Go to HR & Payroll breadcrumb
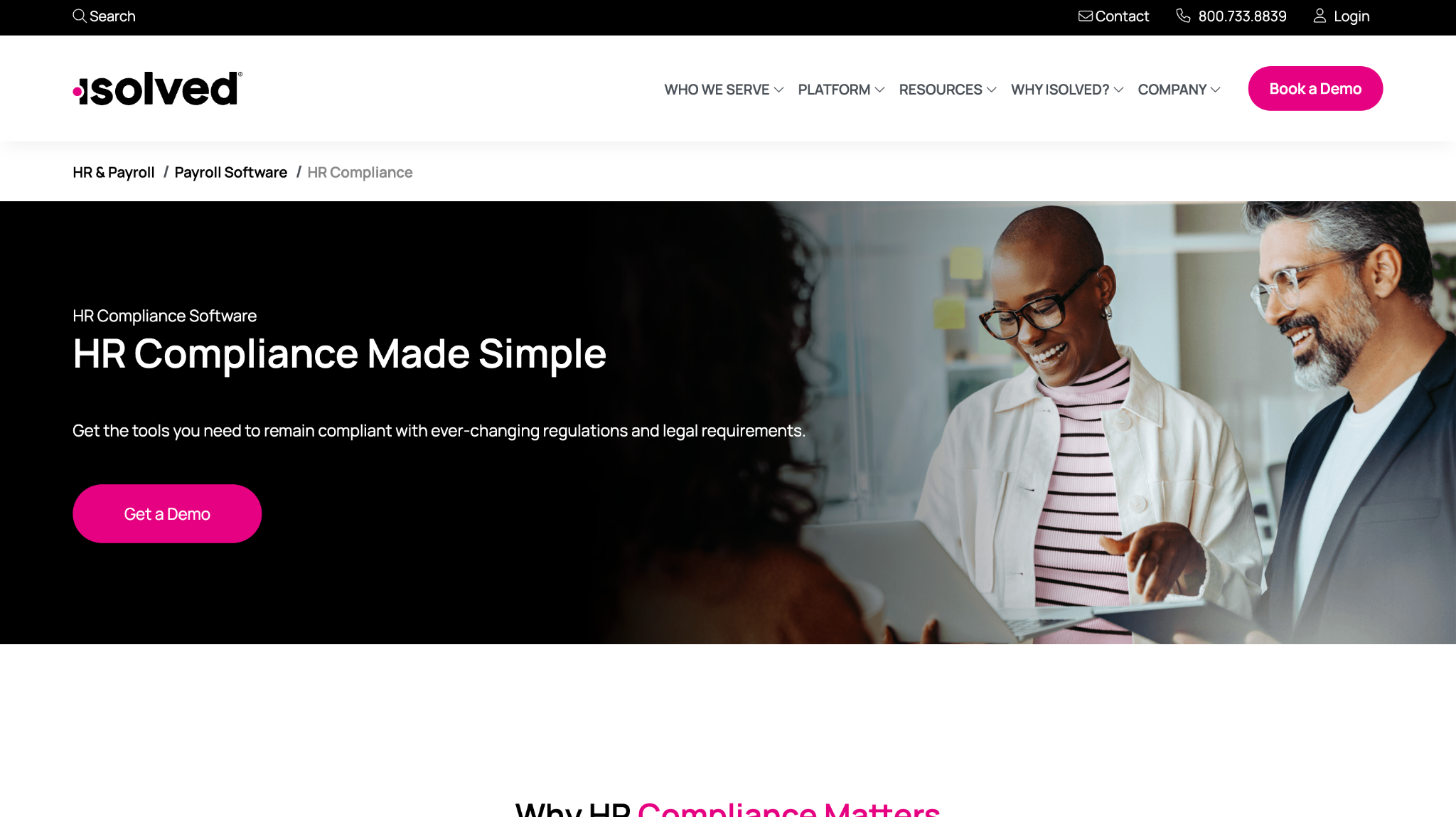Screen dimensions: 1456x817 pos(114,172)
